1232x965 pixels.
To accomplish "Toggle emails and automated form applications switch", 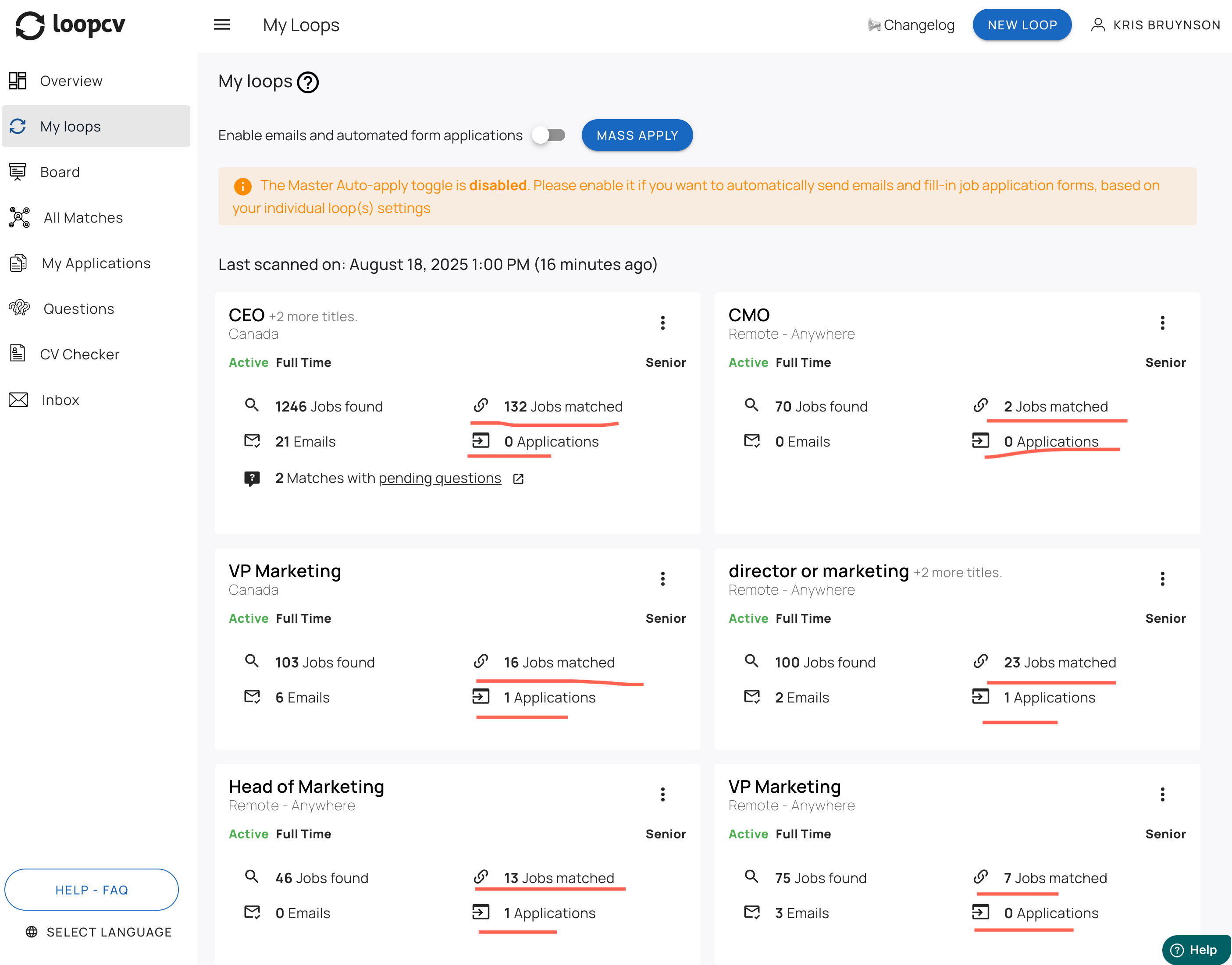I will pos(549,135).
